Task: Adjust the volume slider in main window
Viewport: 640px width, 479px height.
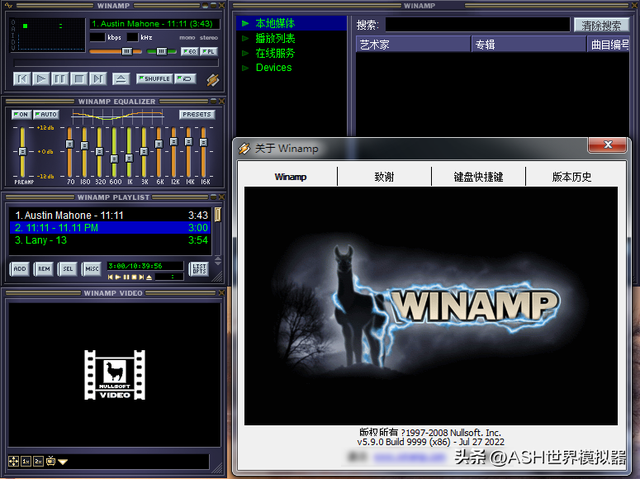Action: pos(116,51)
